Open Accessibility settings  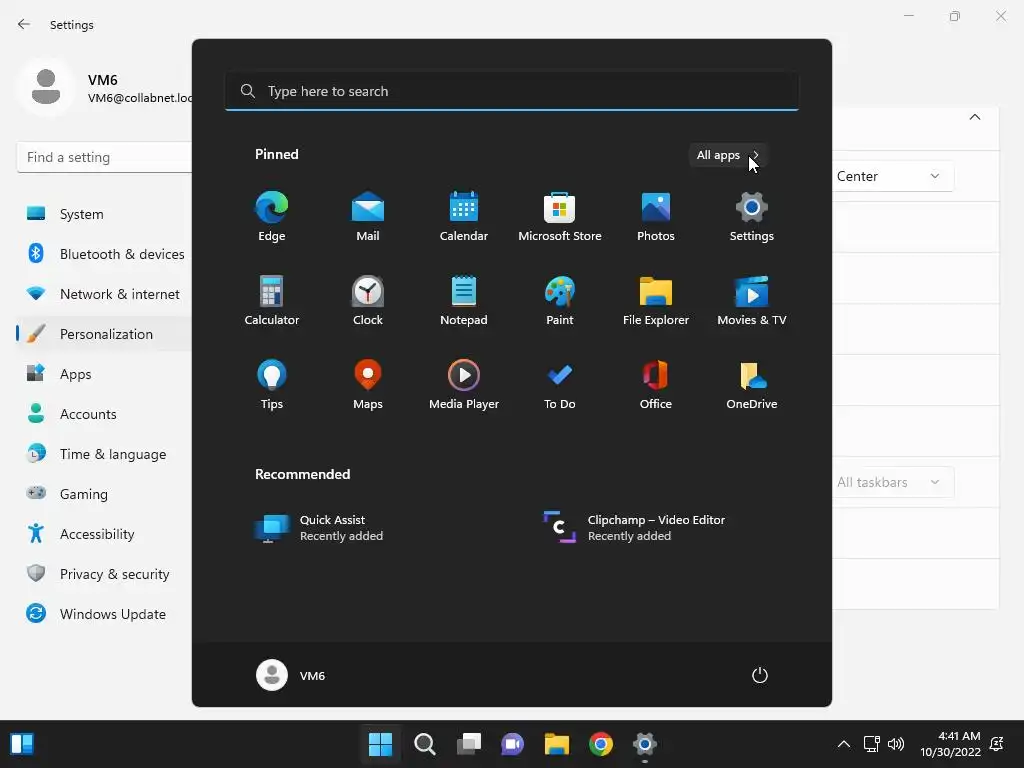(x=104, y=534)
